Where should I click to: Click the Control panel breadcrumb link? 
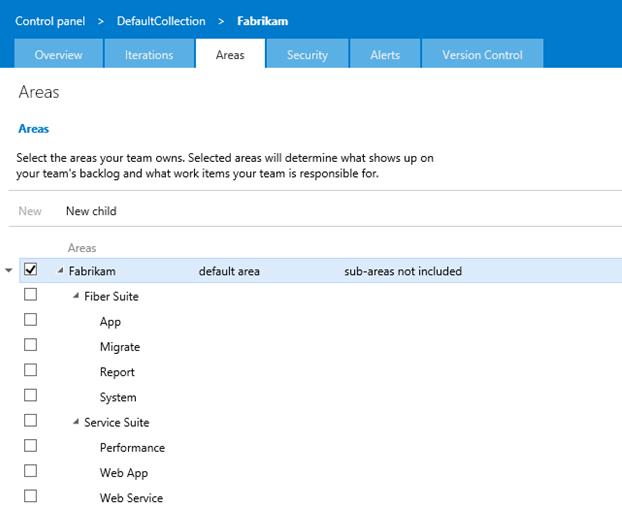point(50,21)
